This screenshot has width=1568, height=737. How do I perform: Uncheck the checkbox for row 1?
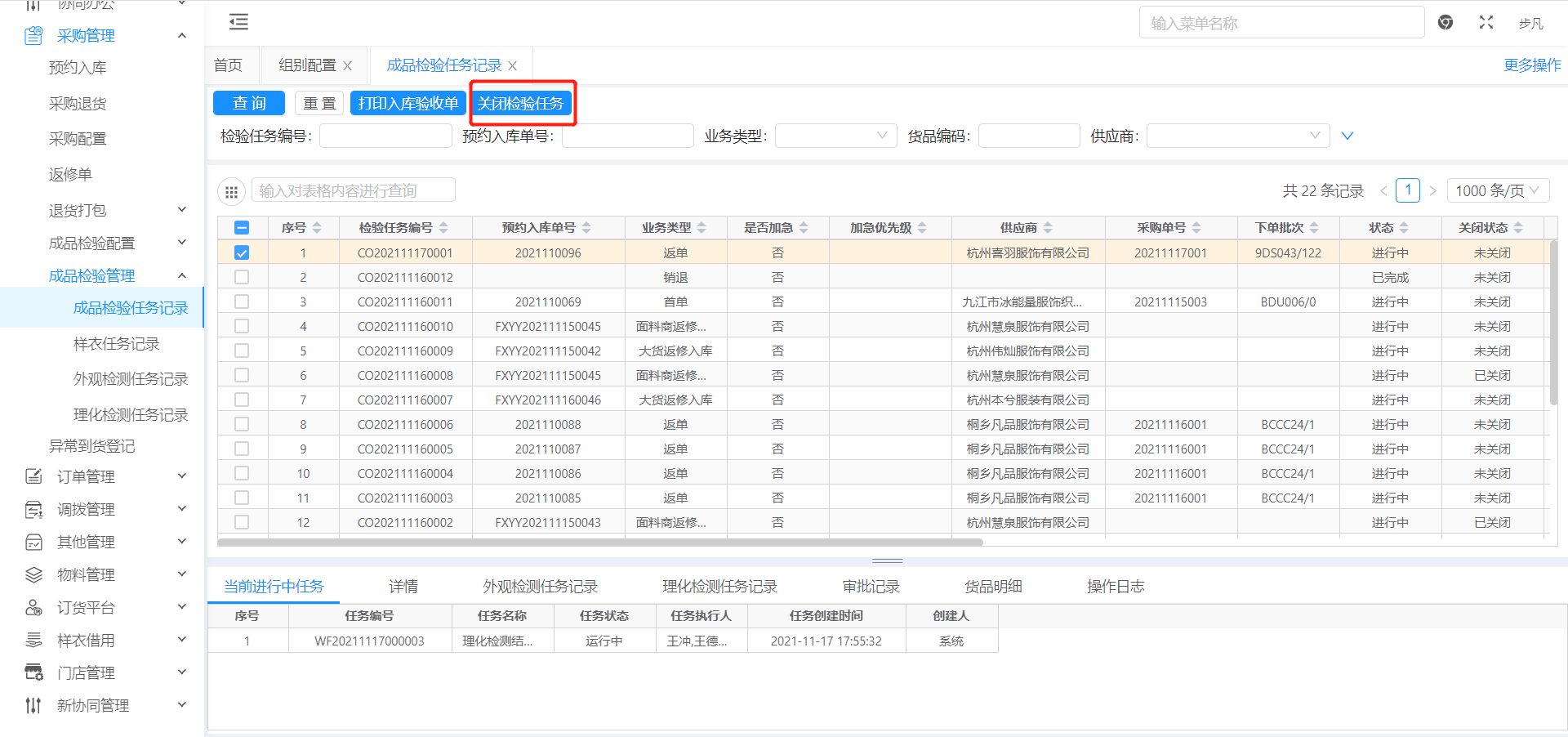pyautogui.click(x=242, y=253)
